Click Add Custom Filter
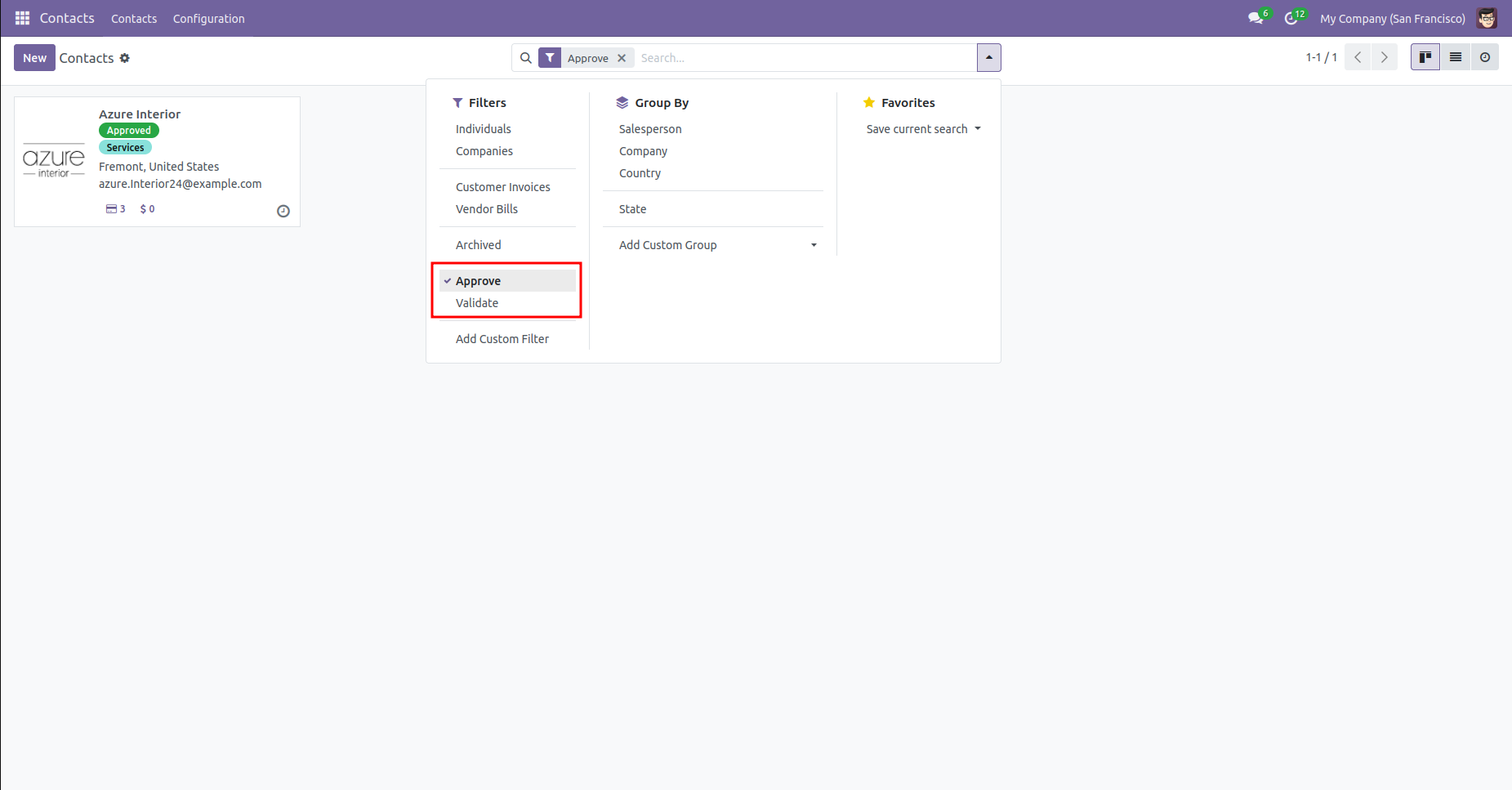 (502, 339)
